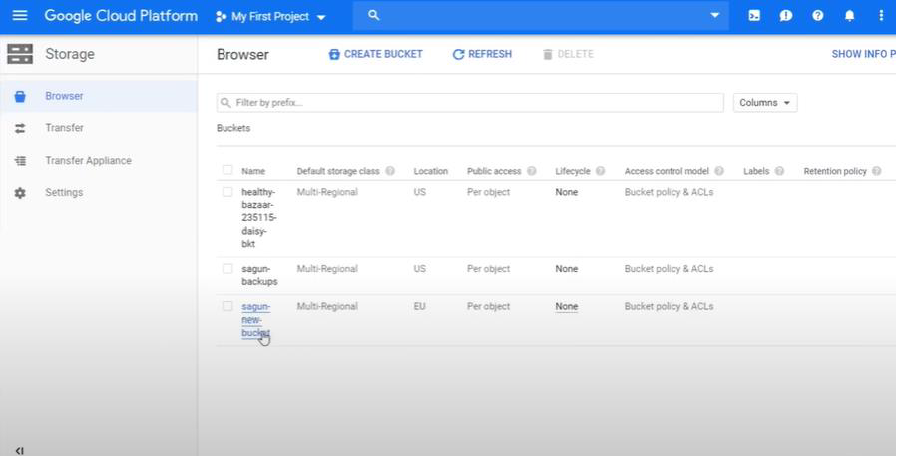Click the REFRESH button
The width and height of the screenshot is (898, 456).
(482, 54)
